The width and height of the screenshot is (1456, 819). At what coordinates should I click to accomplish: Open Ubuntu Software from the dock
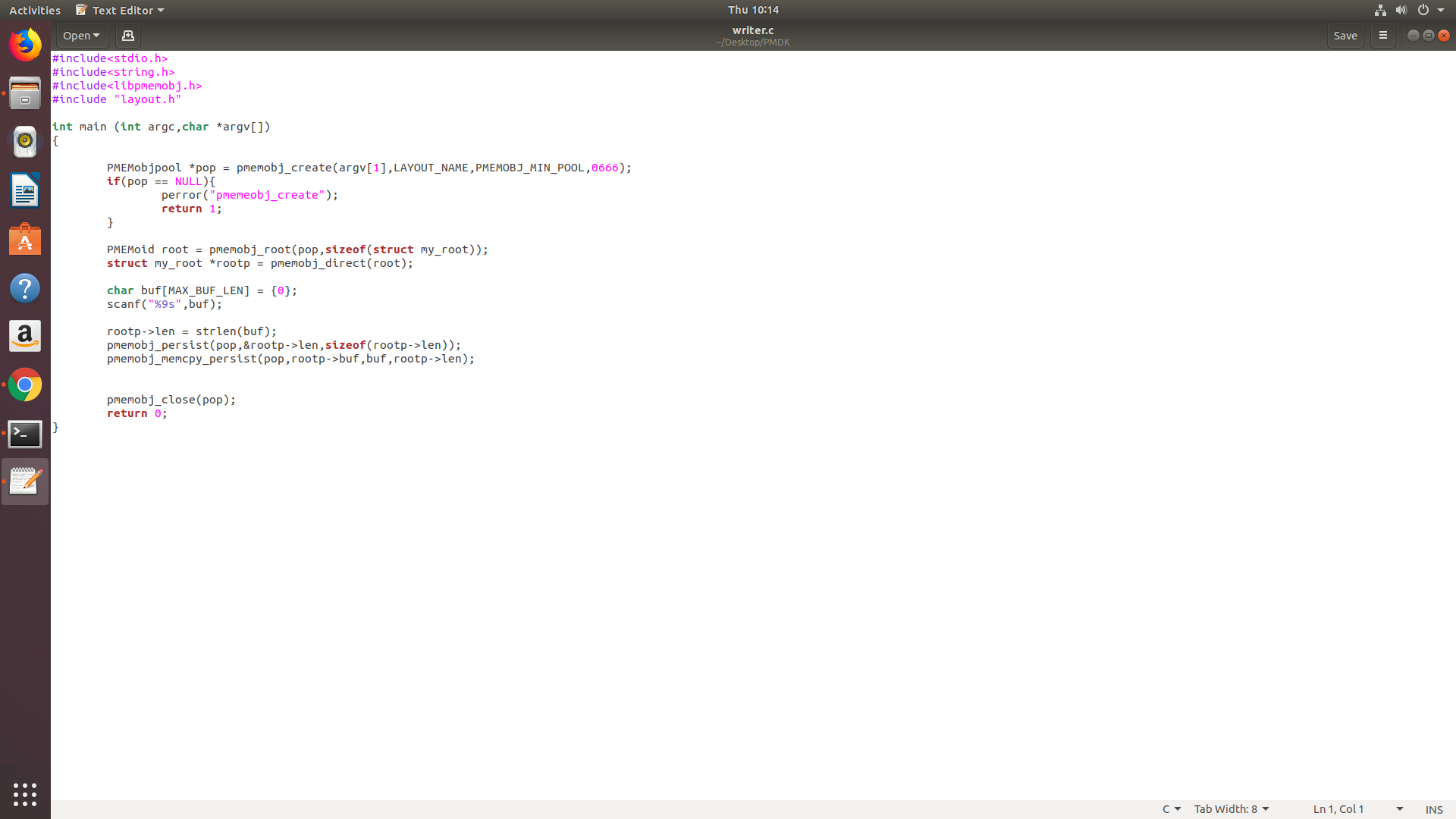(25, 239)
